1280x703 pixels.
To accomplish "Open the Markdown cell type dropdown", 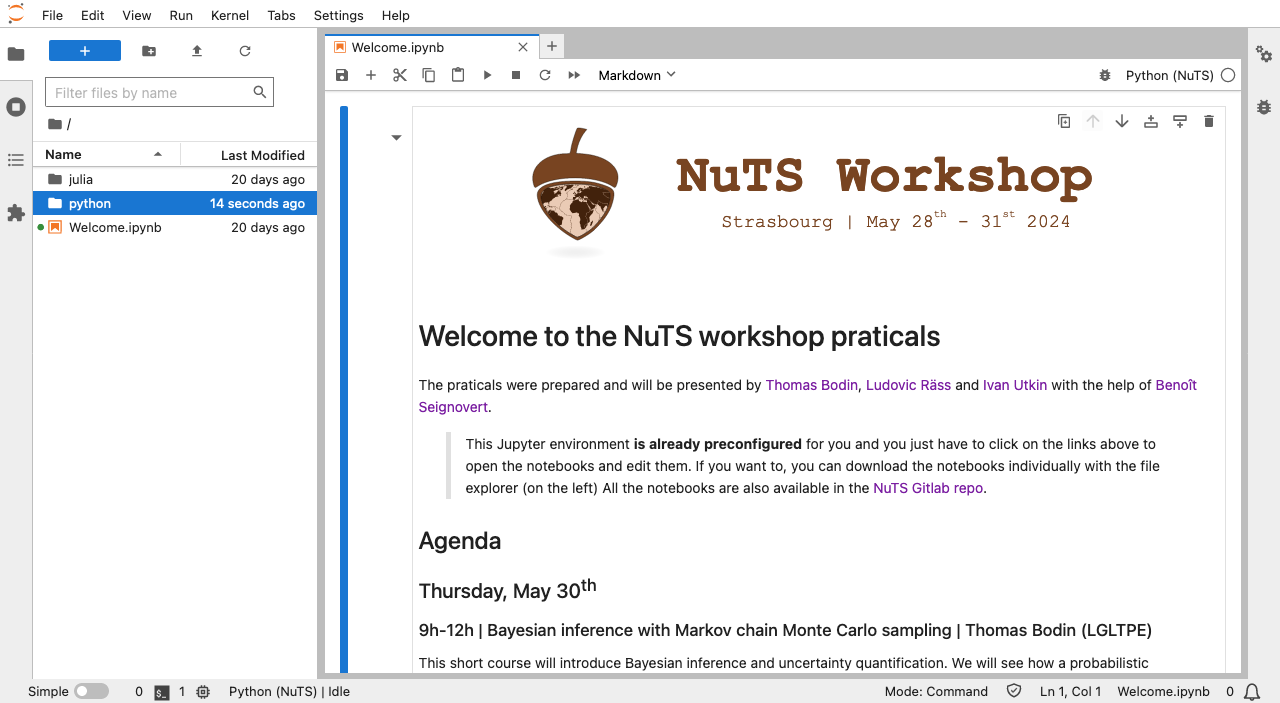I will pyautogui.click(x=637, y=75).
